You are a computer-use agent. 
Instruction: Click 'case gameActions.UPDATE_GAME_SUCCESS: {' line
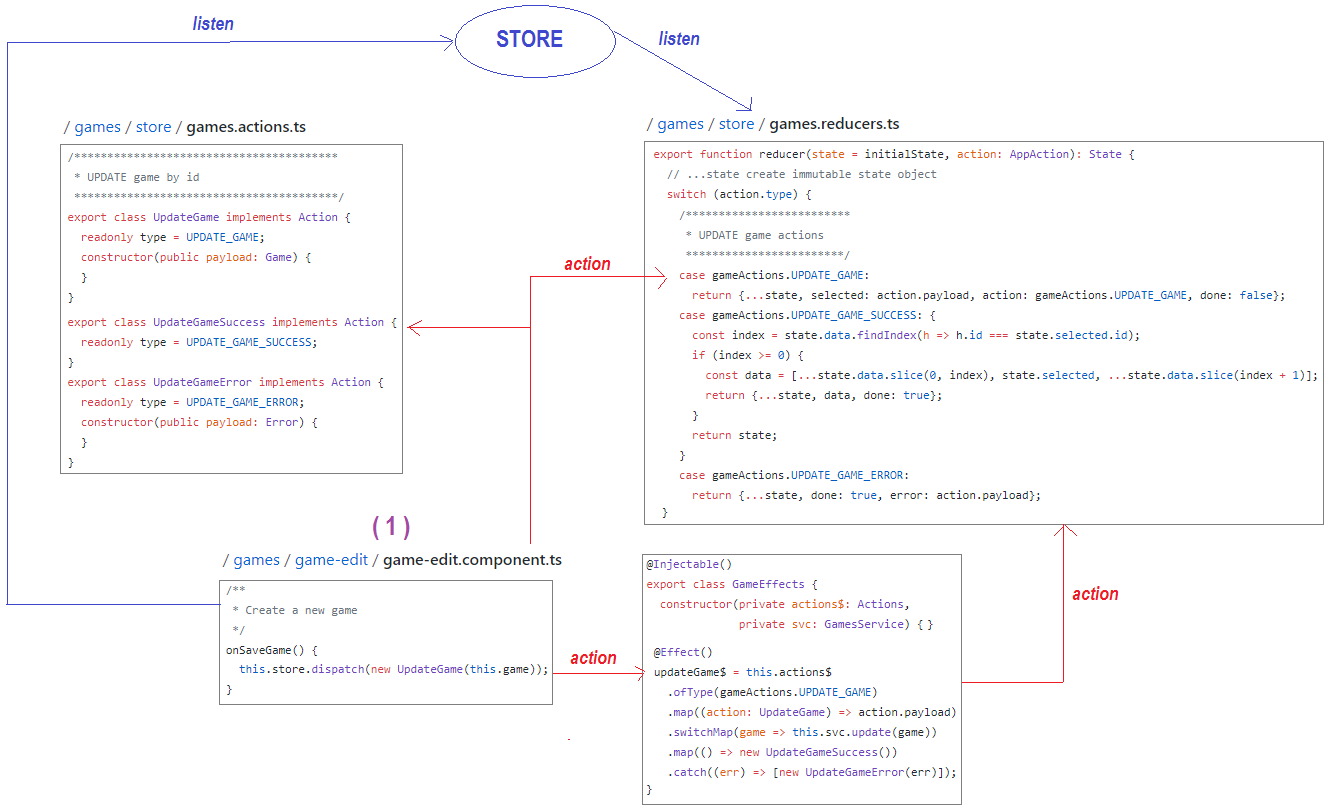click(807, 315)
